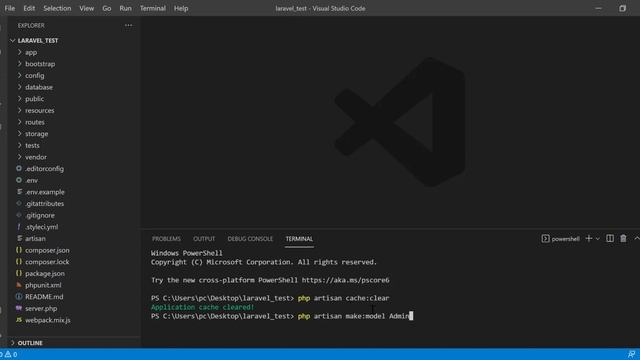640x360 pixels.
Task: Open the Run menu
Action: pos(125,8)
